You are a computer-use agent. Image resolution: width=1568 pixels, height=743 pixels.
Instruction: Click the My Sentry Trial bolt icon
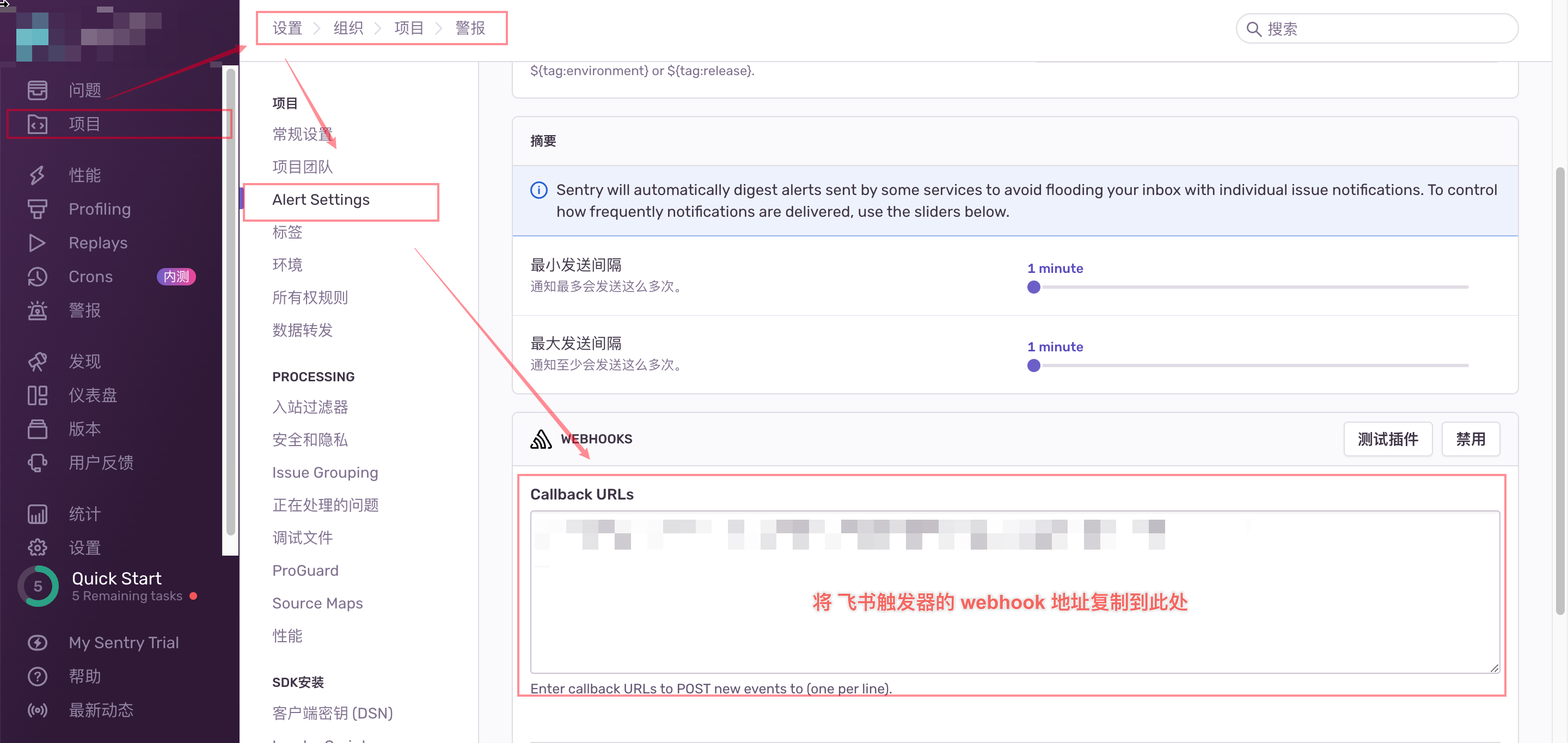[37, 643]
